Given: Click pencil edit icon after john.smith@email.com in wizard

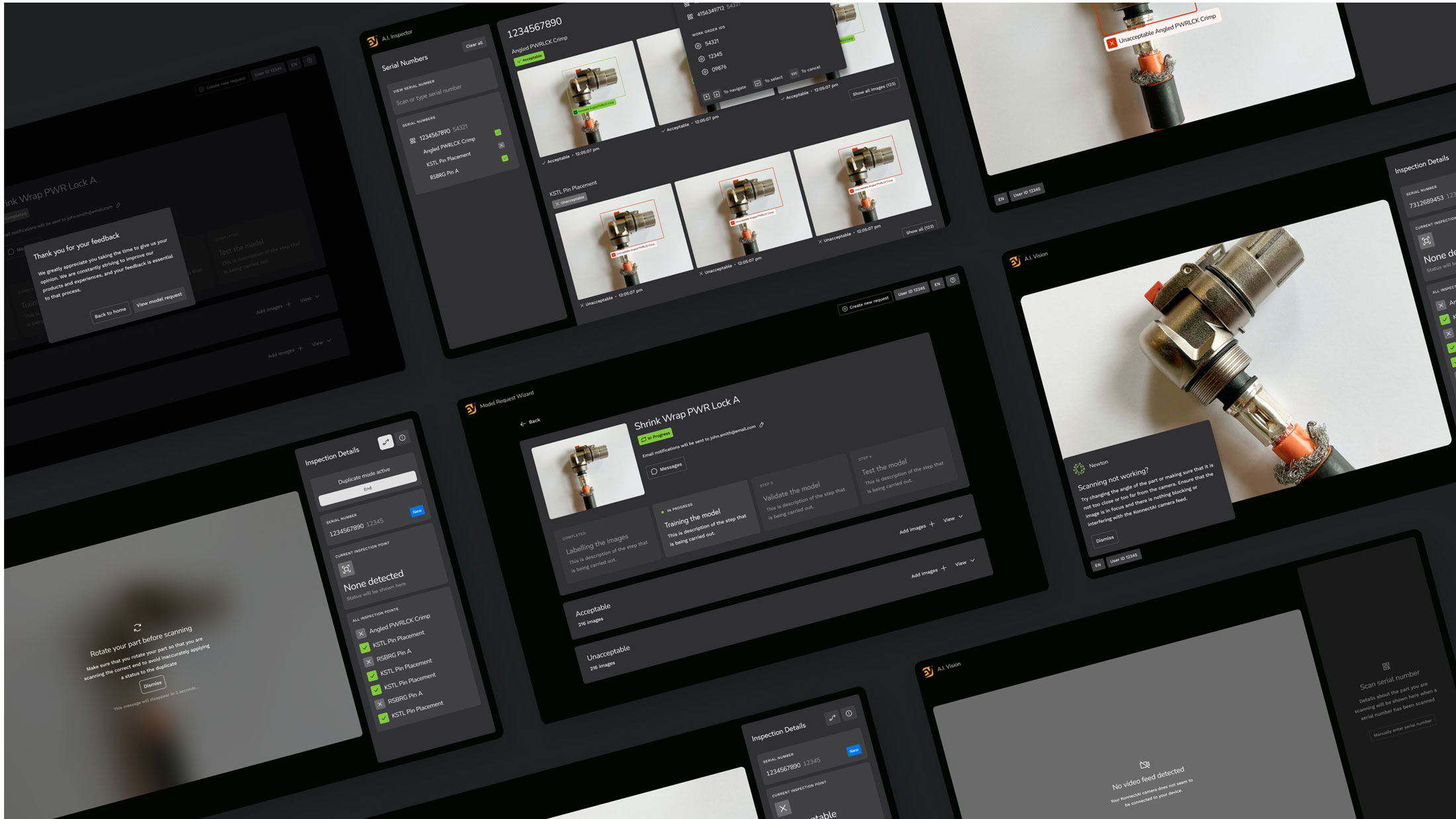Looking at the screenshot, I should 762,425.
